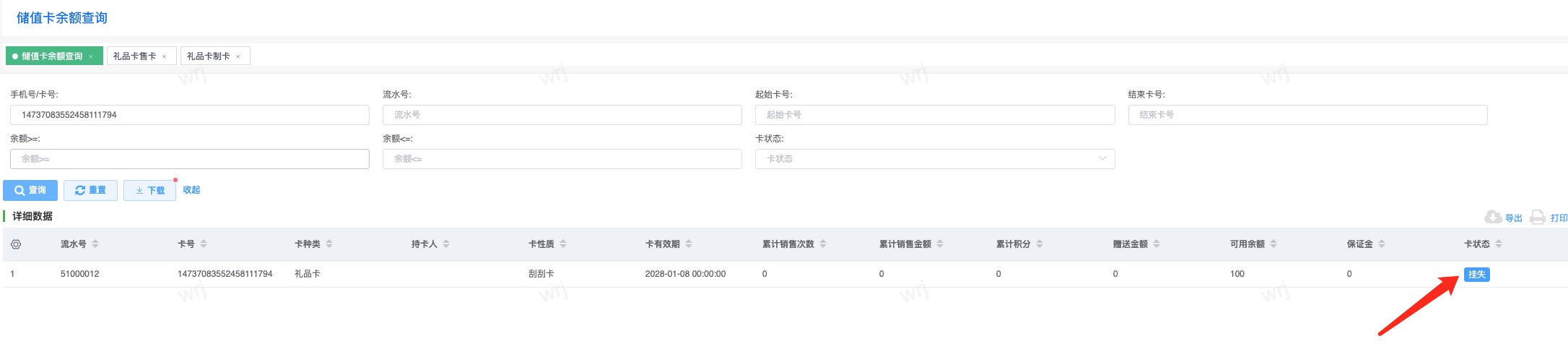Viewport: 1568px width, 344px height.
Task: Click the 下载 download button
Action: [x=149, y=190]
